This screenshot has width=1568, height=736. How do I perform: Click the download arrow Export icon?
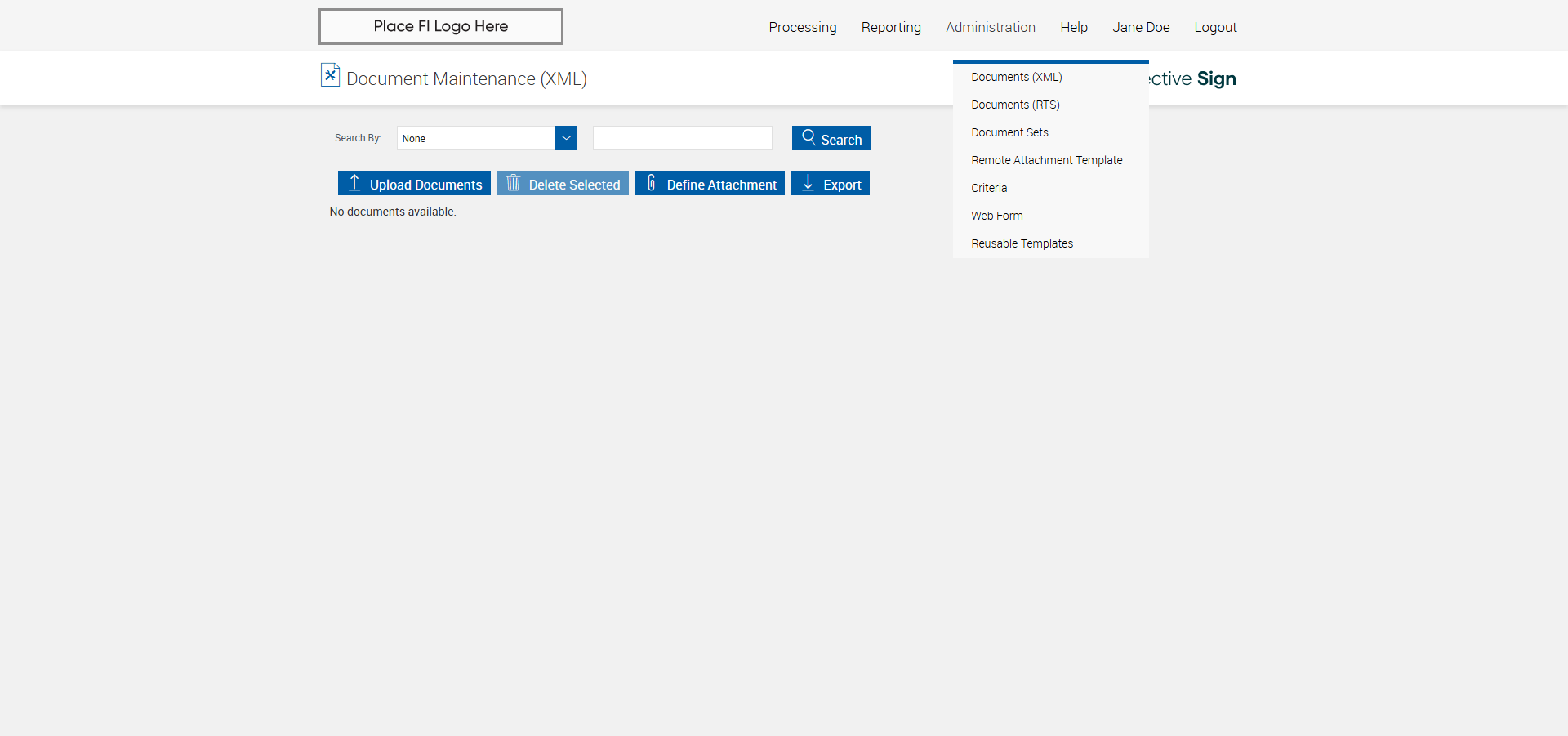point(808,183)
